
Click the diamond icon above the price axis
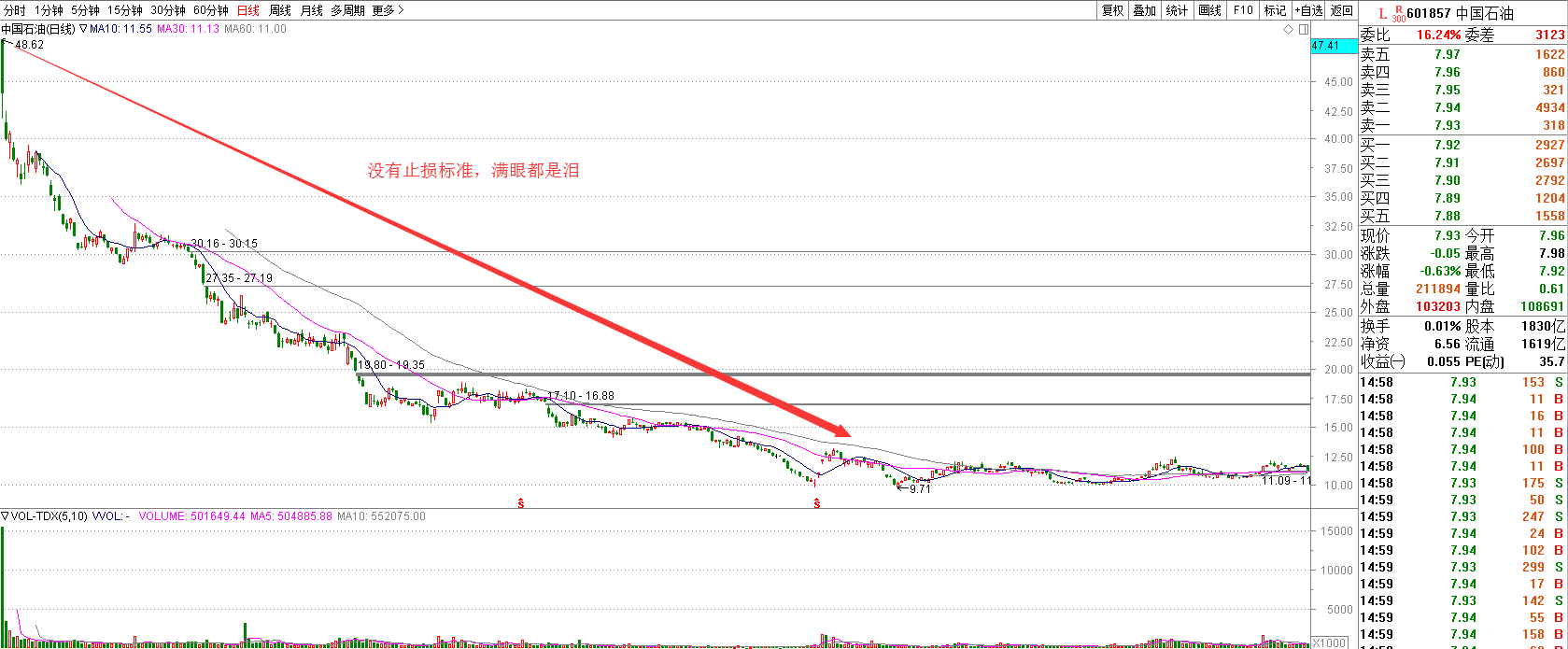1289,29
